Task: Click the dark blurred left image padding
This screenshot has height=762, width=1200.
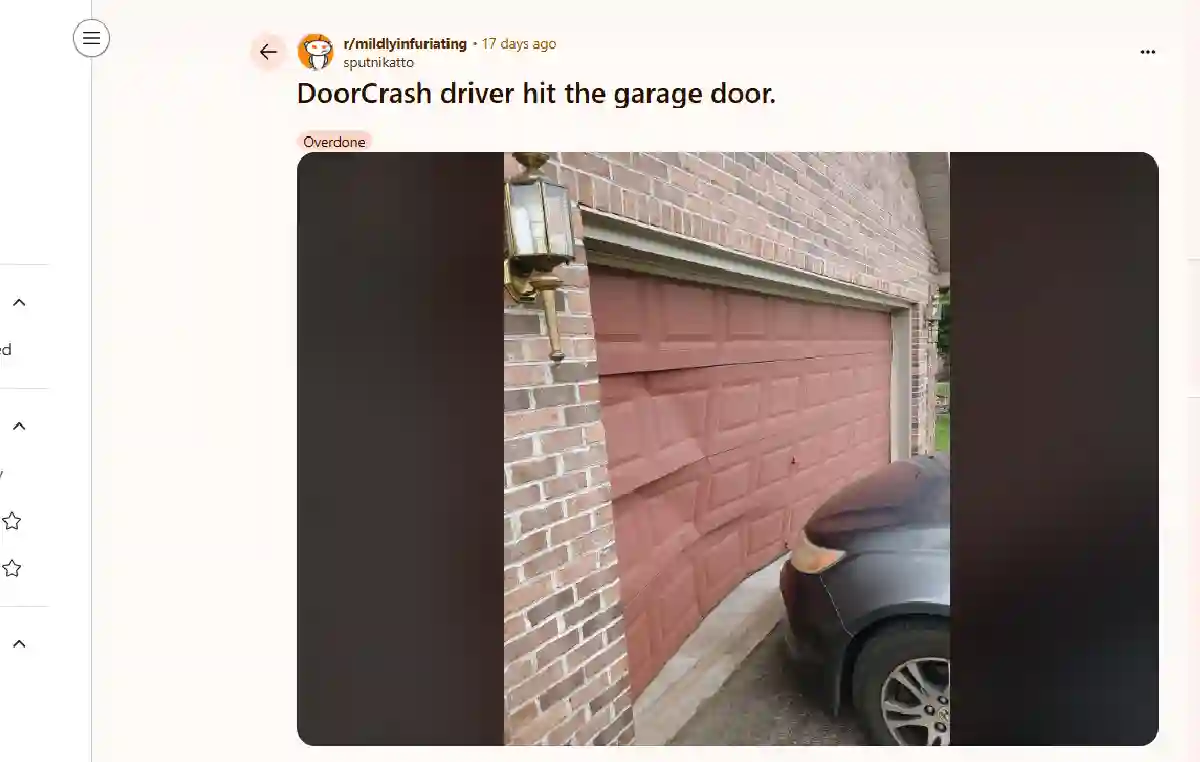Action: 400,449
